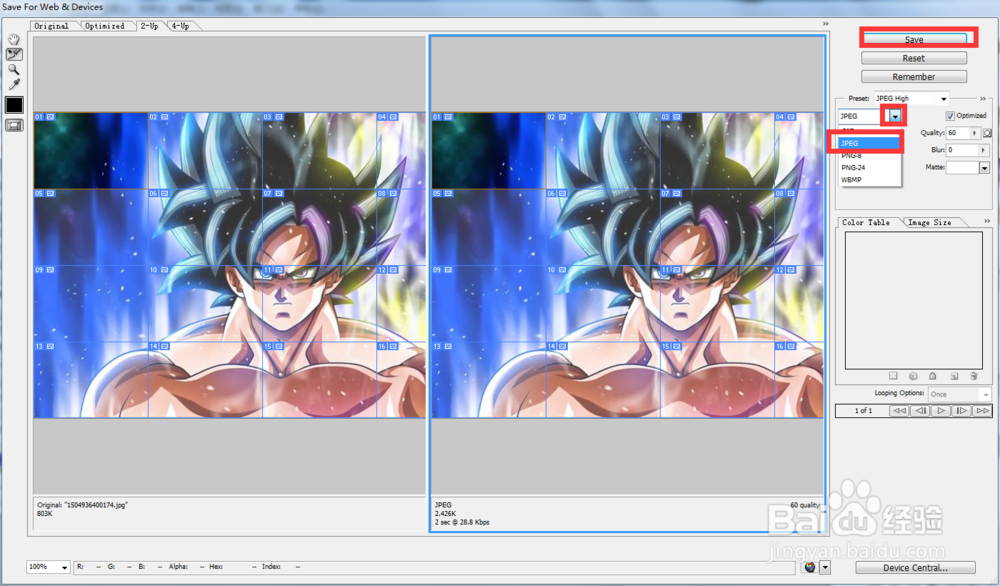Select slice 06 in the original preview
1000x586 pixels.
click(x=205, y=227)
